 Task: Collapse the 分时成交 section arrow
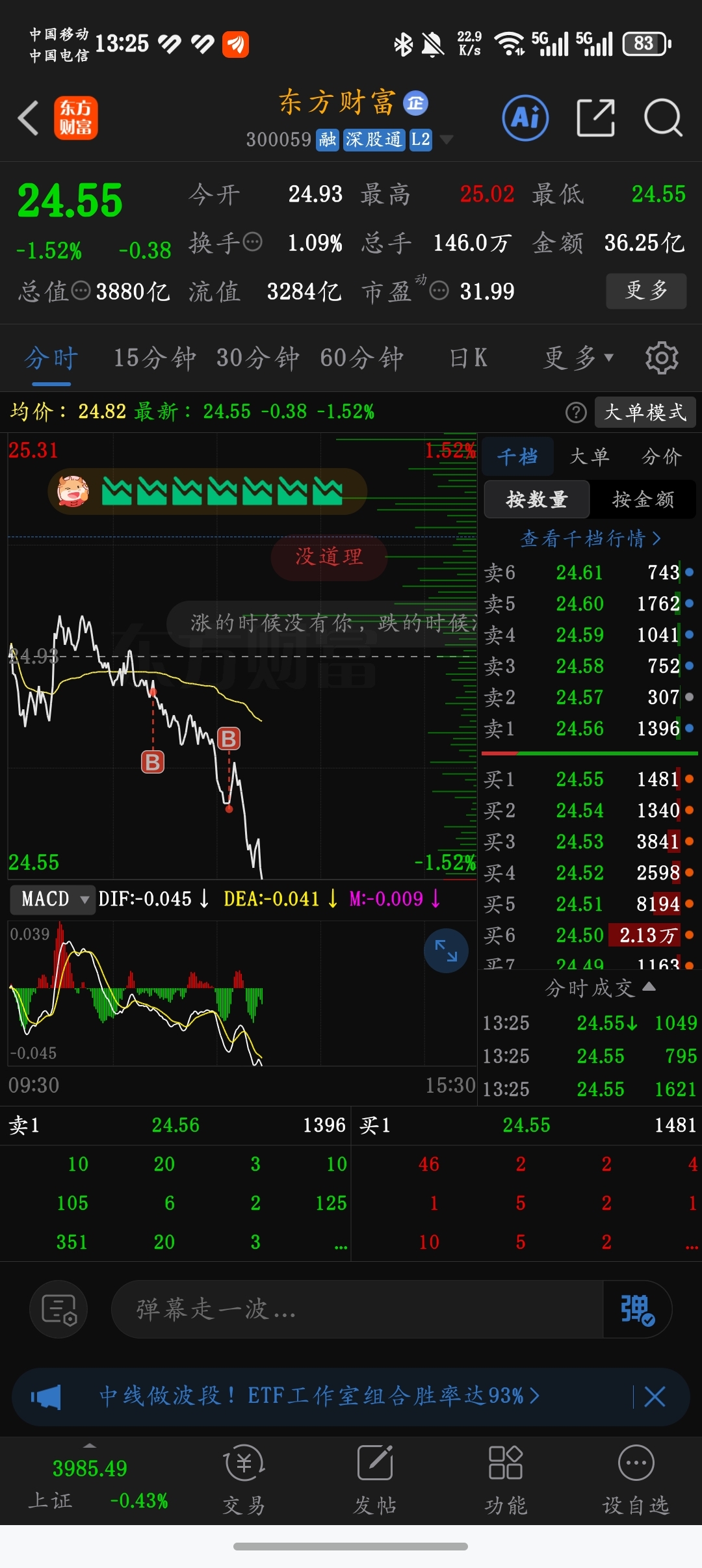coord(649,987)
